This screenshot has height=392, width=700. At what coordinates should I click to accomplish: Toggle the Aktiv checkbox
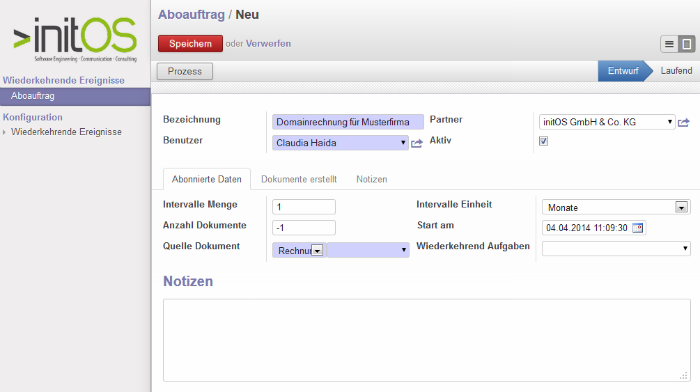(x=543, y=141)
